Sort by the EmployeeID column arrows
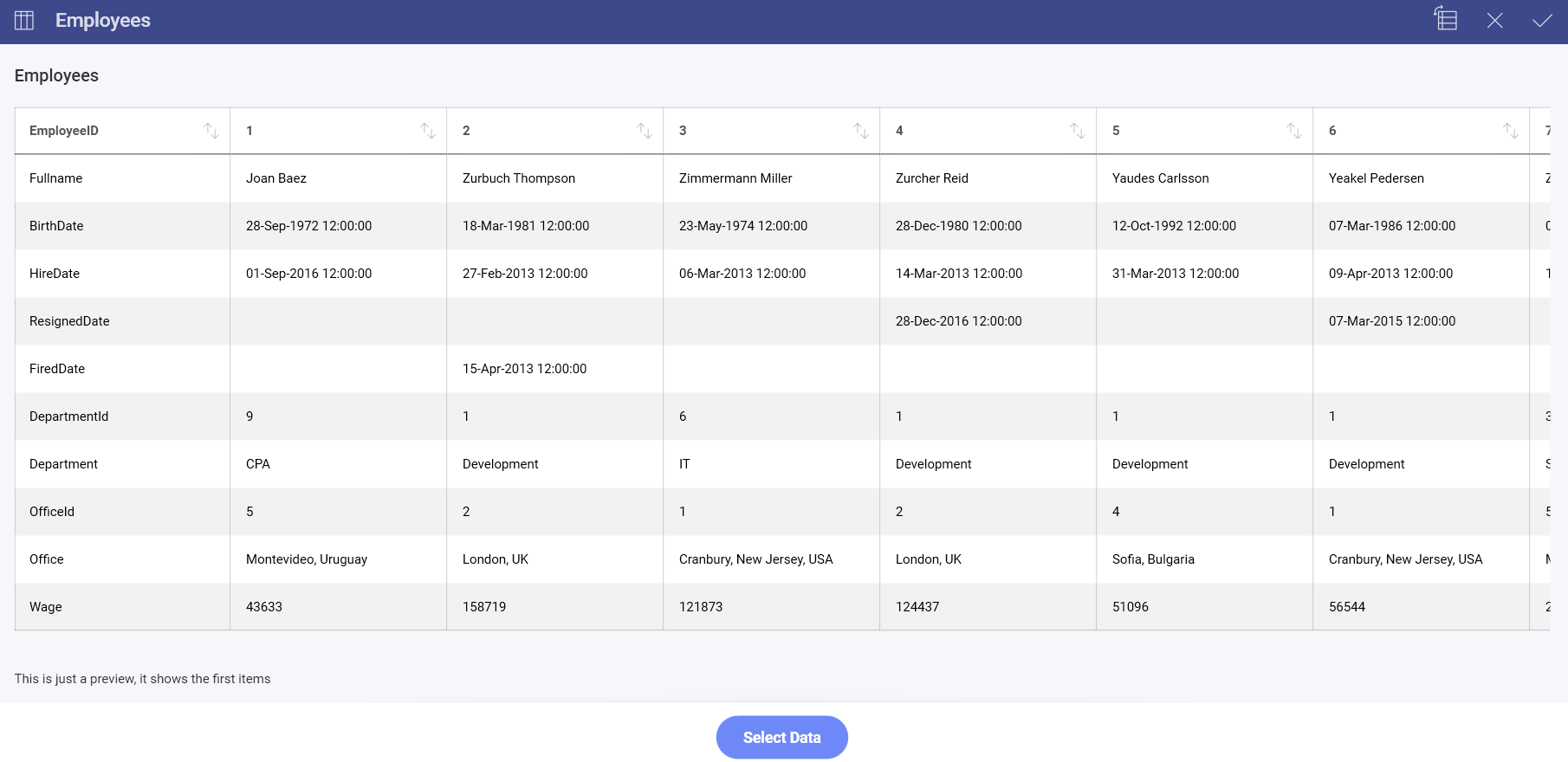 pyautogui.click(x=211, y=131)
